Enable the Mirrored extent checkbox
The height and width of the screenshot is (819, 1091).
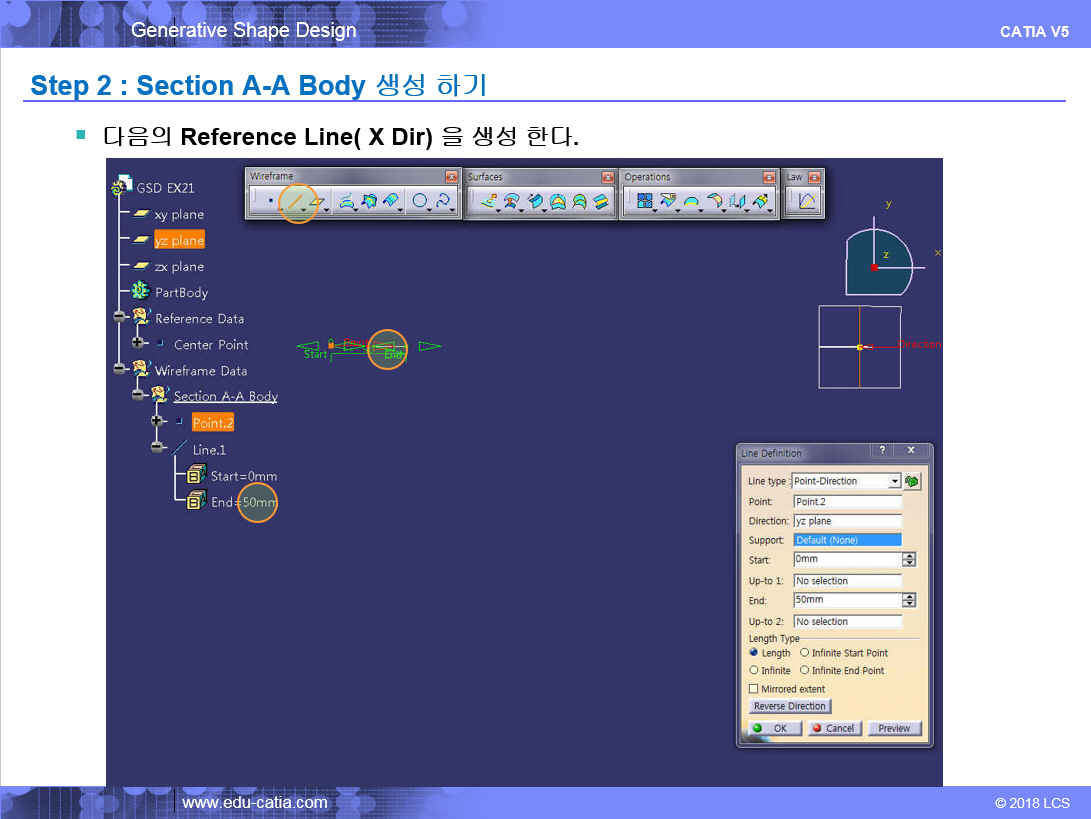pyautogui.click(x=754, y=689)
